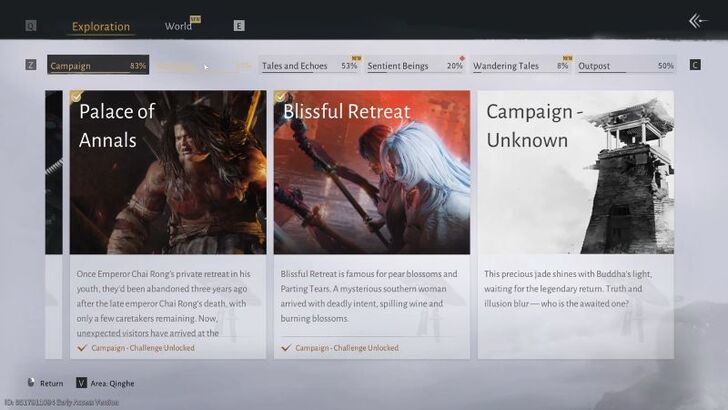Click the completed checkmark on Blissful Retreat
Viewport: 728px width, 410px height.
click(280, 96)
